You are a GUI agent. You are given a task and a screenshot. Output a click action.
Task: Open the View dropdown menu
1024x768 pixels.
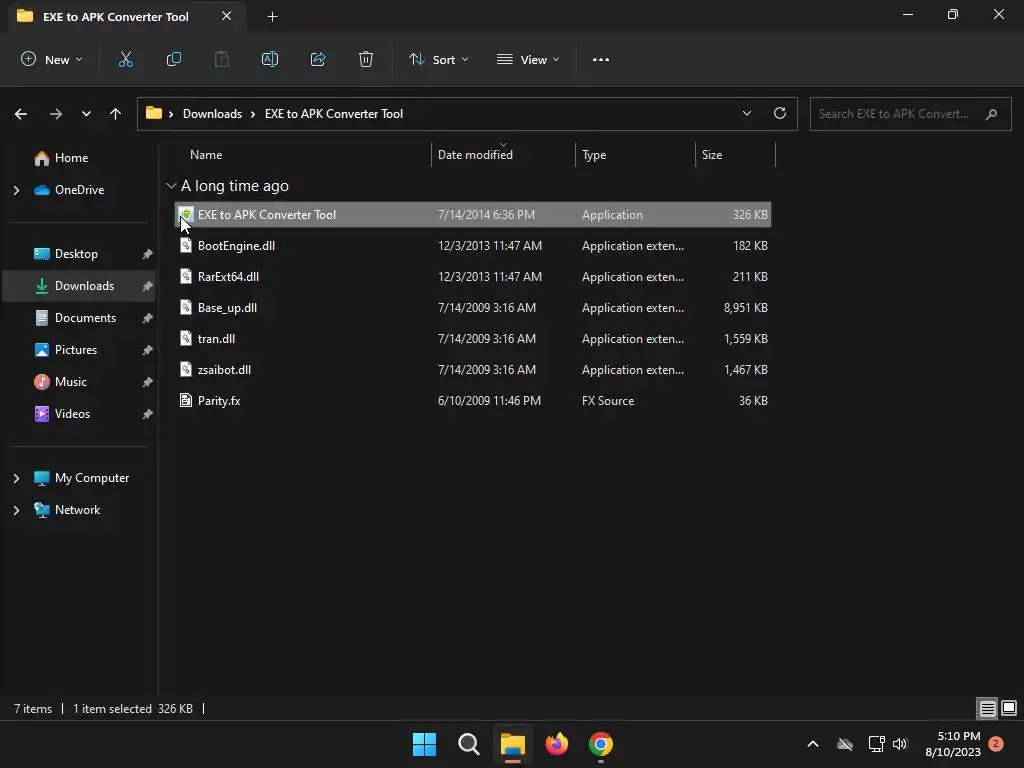(x=528, y=59)
